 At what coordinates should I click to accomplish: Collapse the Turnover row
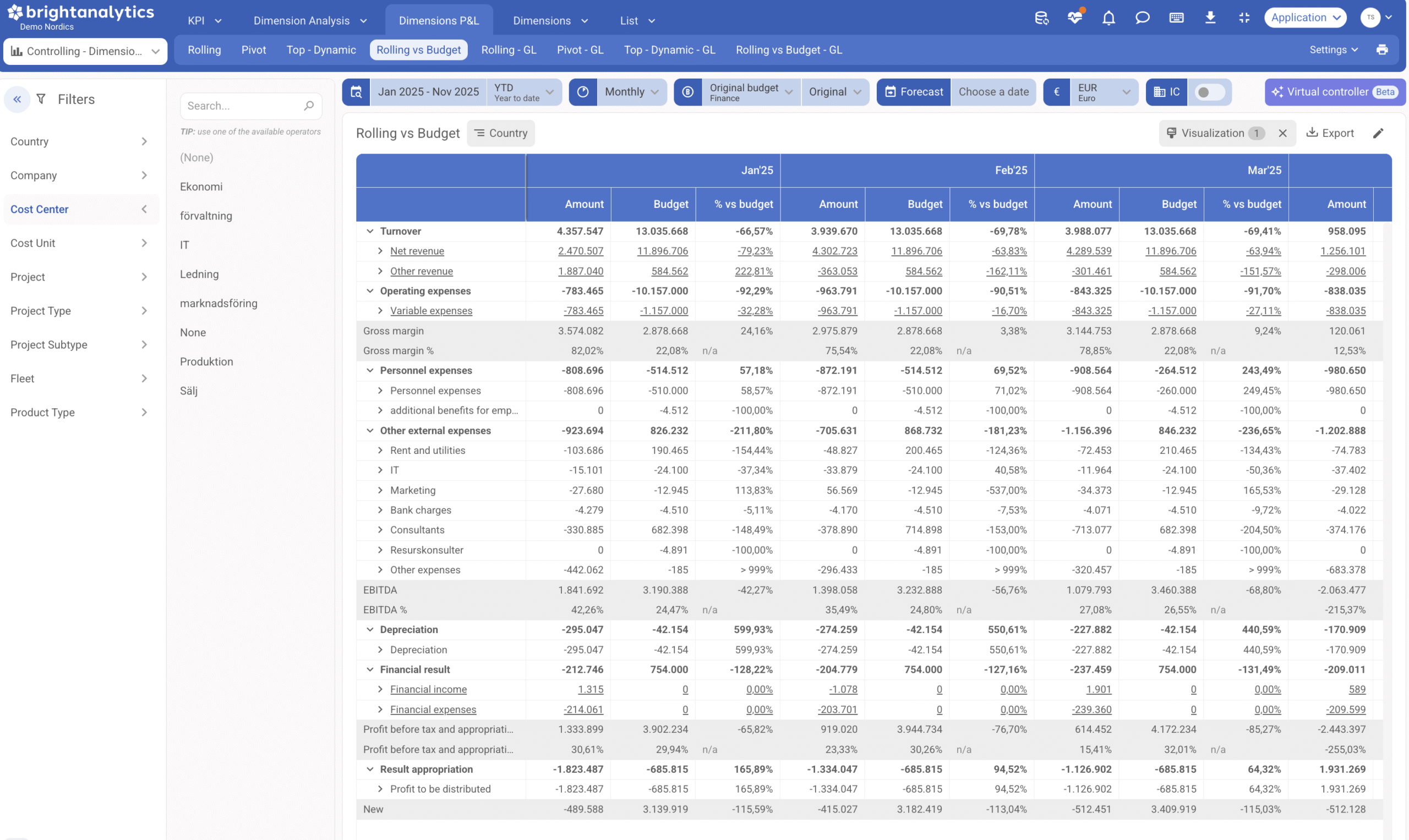(370, 231)
